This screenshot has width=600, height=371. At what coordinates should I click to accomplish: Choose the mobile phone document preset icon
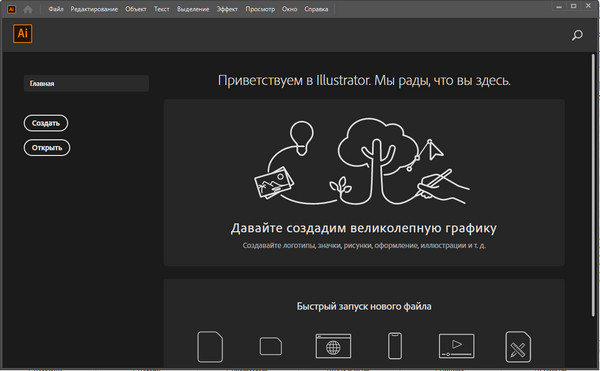(395, 346)
